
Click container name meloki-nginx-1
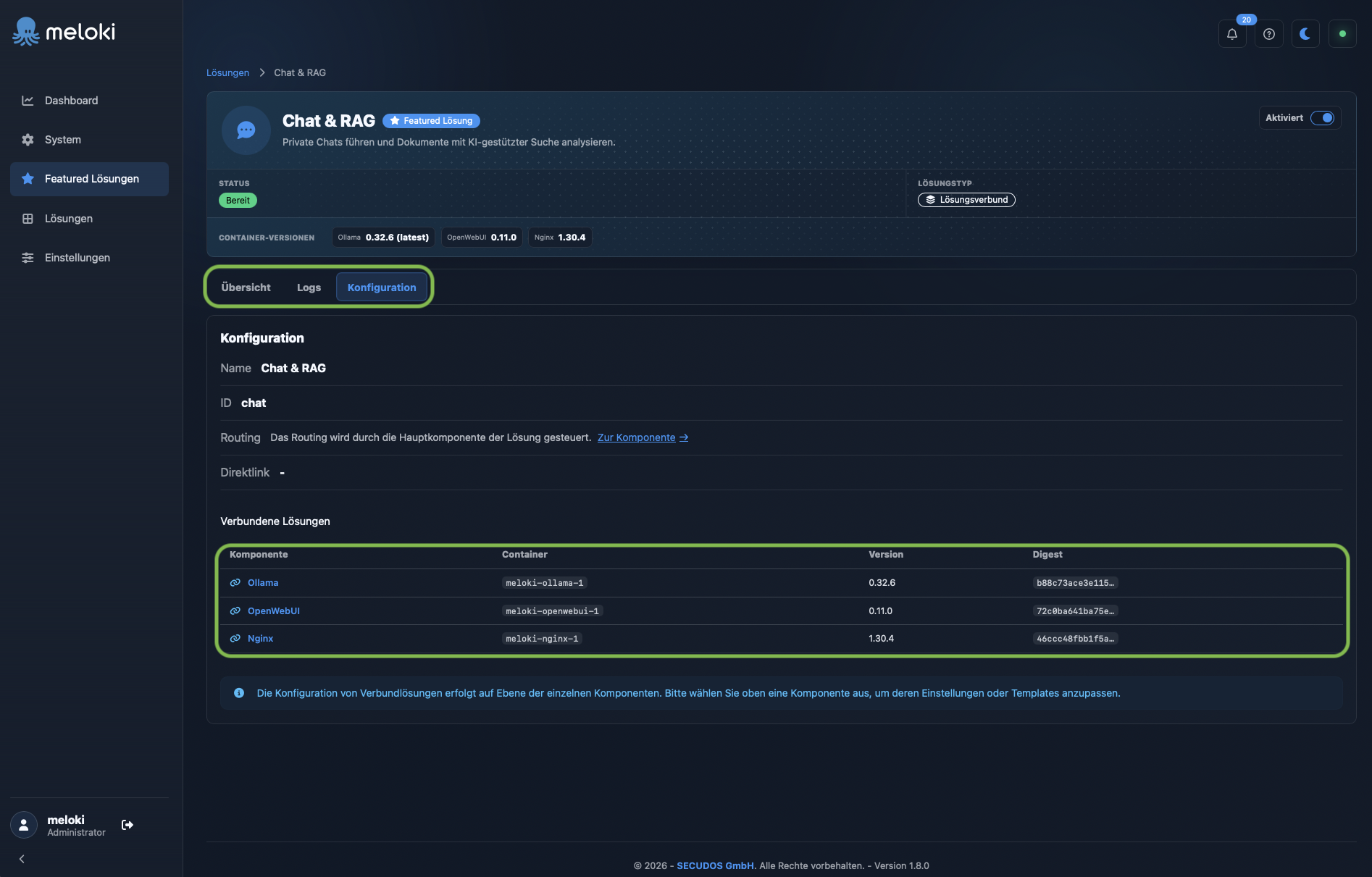pyautogui.click(x=543, y=639)
